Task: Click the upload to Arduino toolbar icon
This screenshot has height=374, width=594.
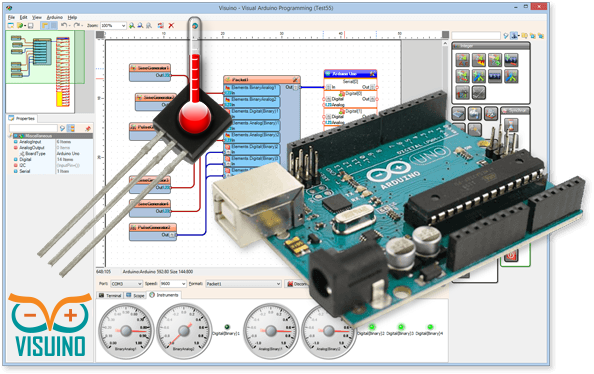Action: 161,25
